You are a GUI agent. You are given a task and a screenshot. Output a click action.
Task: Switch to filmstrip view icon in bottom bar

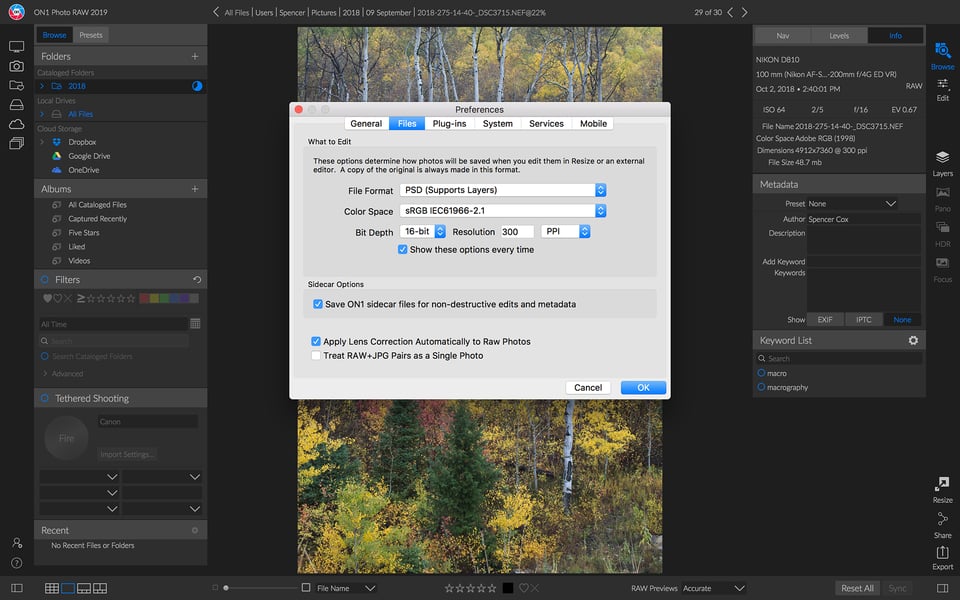(x=84, y=588)
